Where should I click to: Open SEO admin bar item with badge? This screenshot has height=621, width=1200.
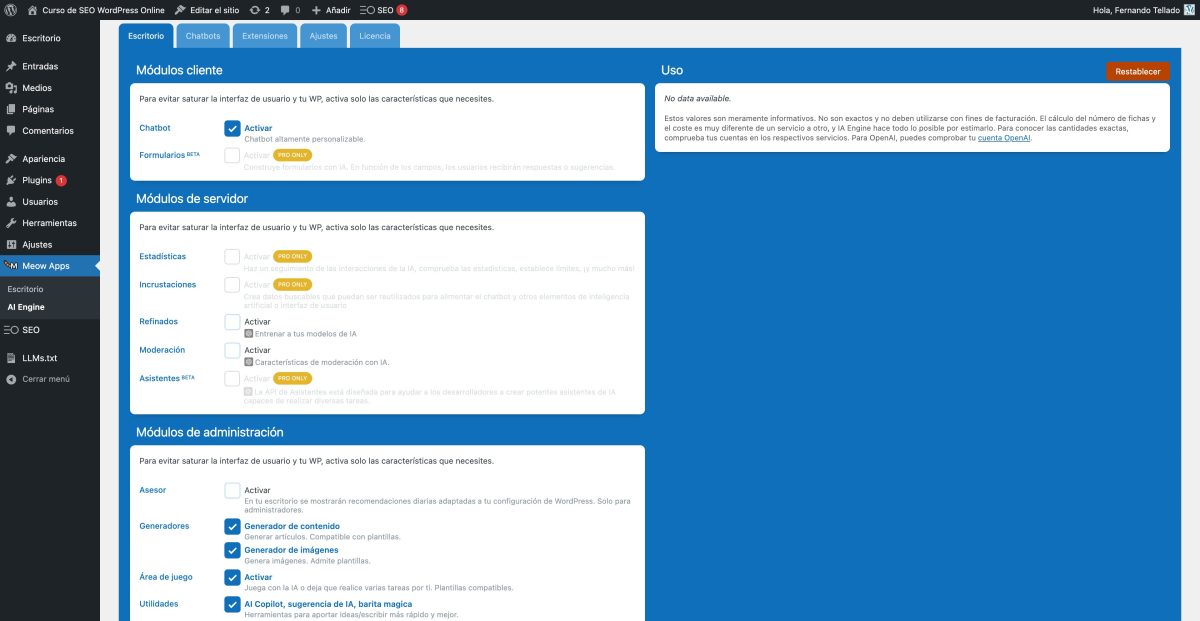383,9
